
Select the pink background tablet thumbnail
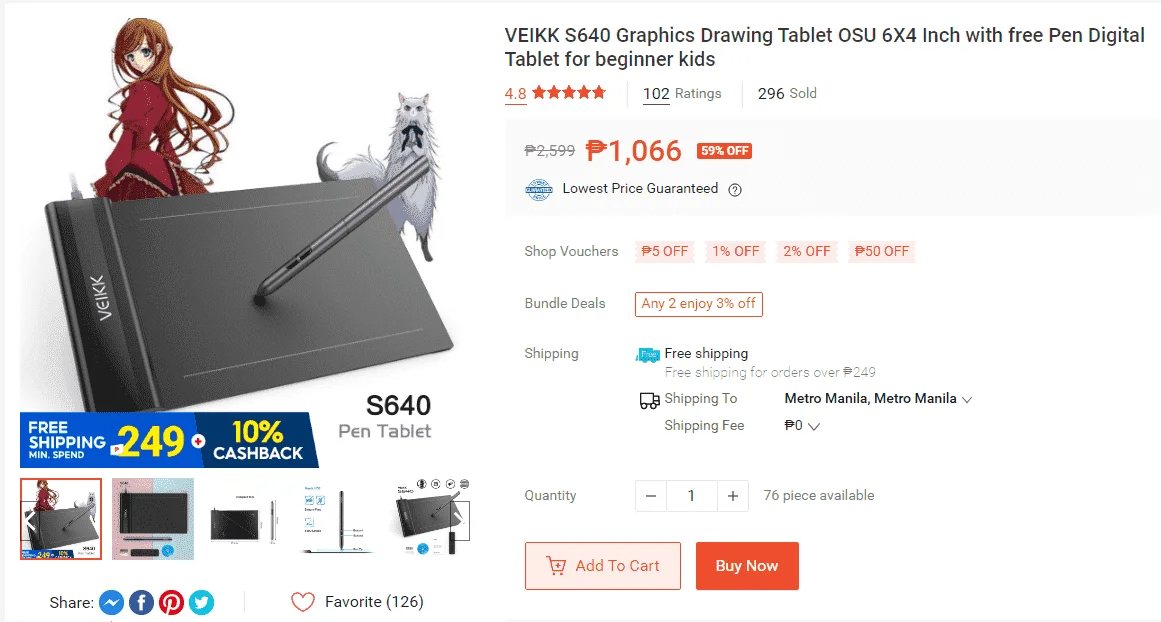pos(153,518)
